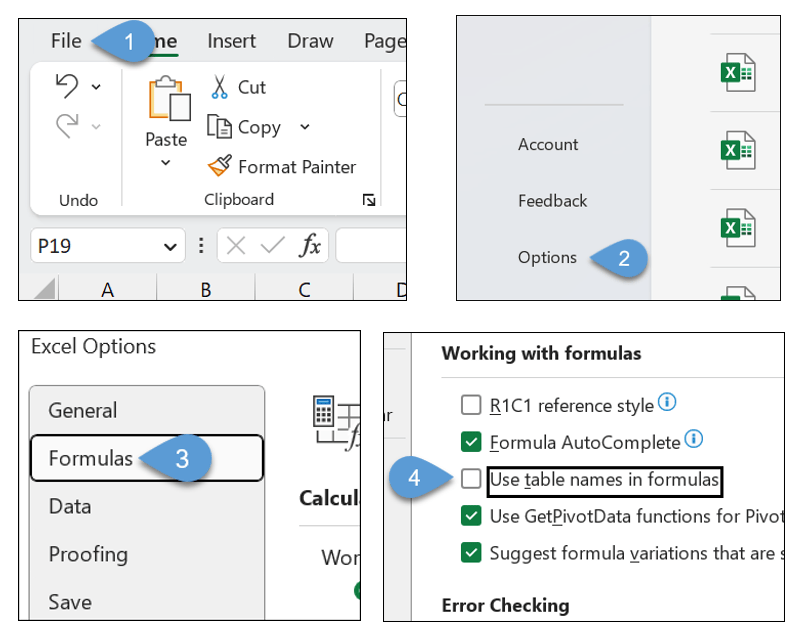Click the Undo arrow icon
Viewport: 799px width, 635px height.
tap(68, 87)
